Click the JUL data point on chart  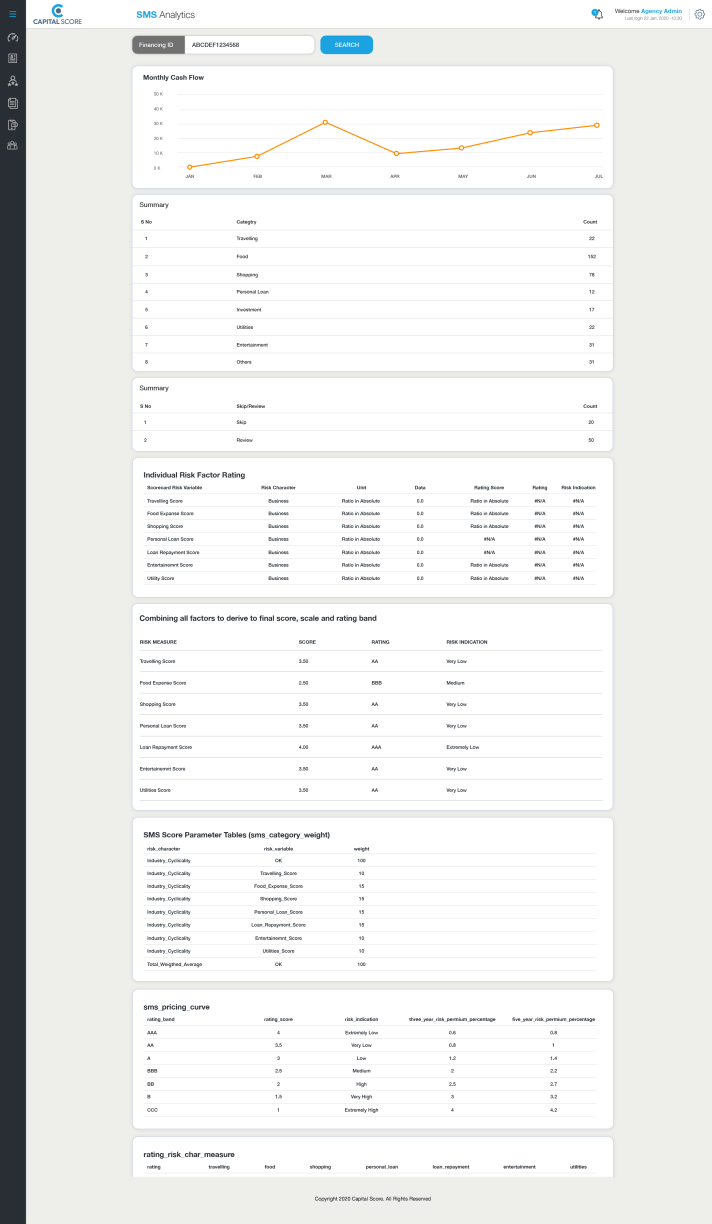tap(597, 125)
